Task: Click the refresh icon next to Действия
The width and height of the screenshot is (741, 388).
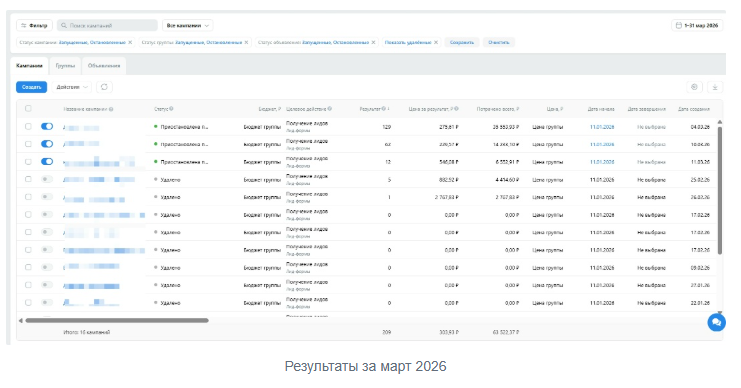Action: (104, 87)
